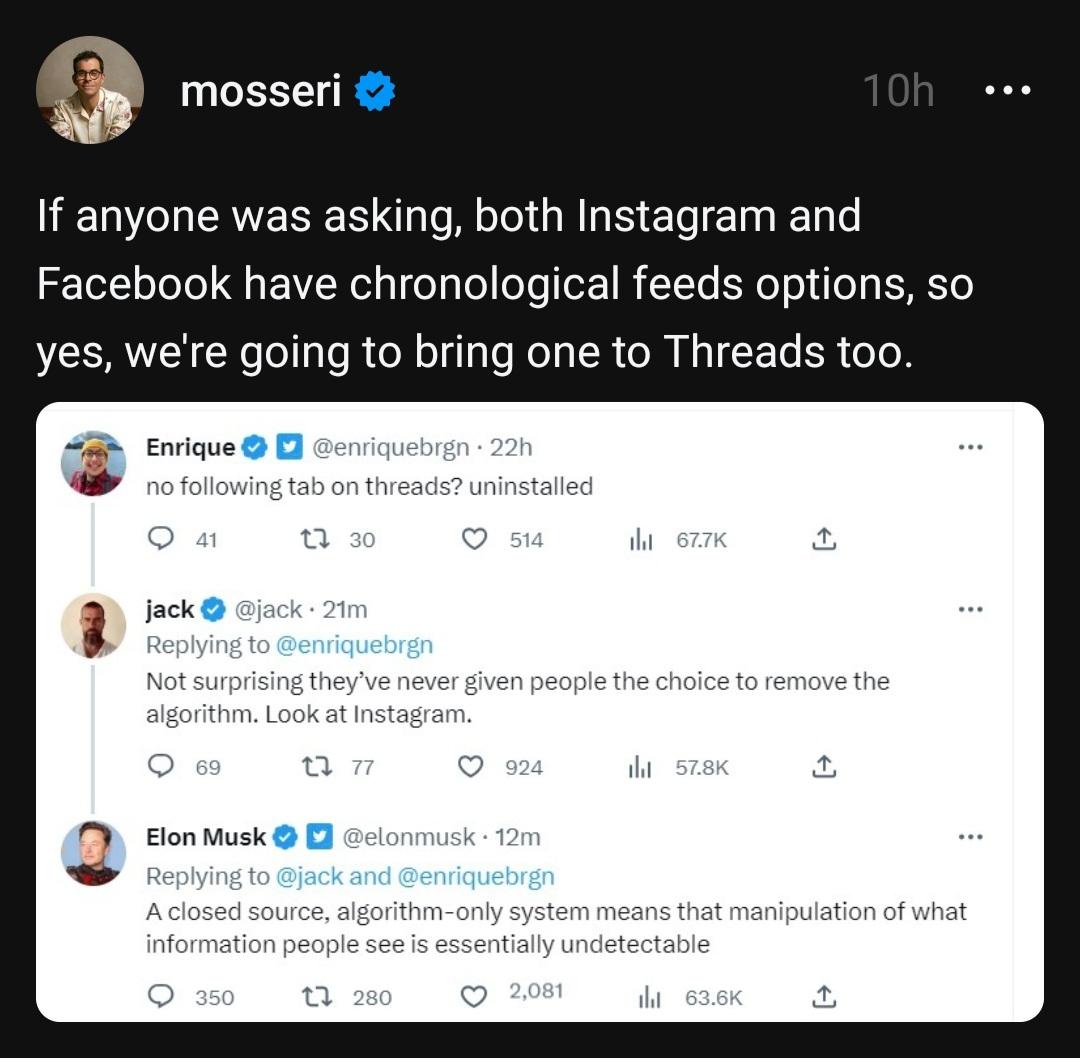
Task: Open more options on jack's tweet
Action: pos(970,608)
